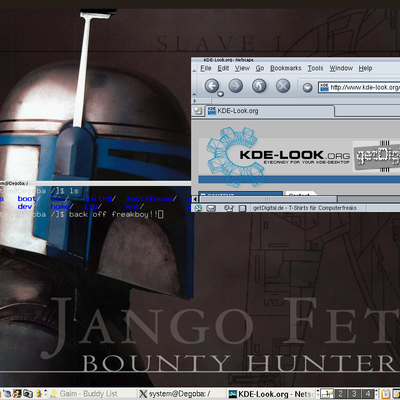Click the new tab icon left of tabs
Viewport: 400px width, 400px height.
coord(197,111)
